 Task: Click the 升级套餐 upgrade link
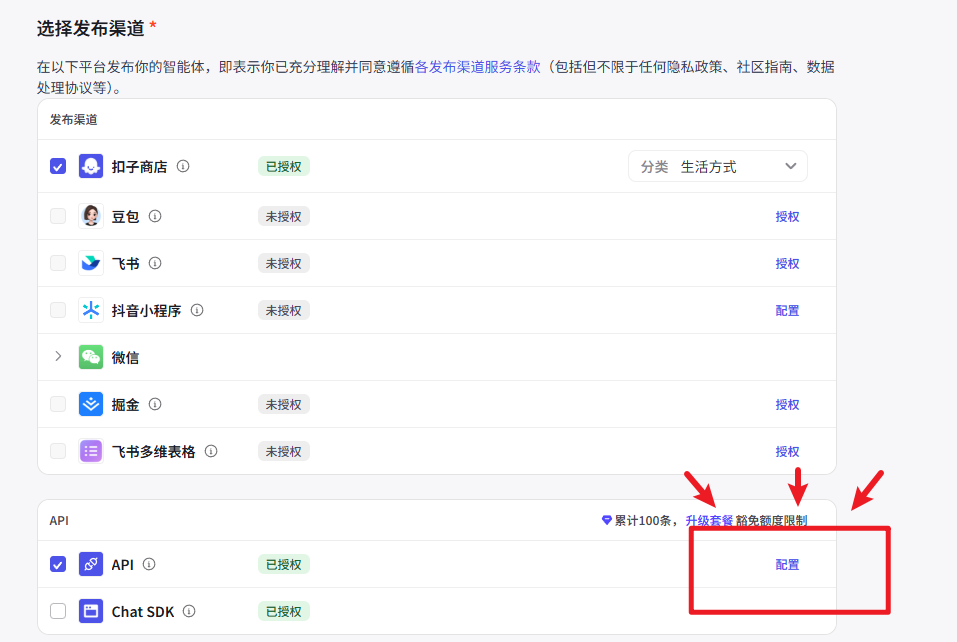(x=709, y=520)
